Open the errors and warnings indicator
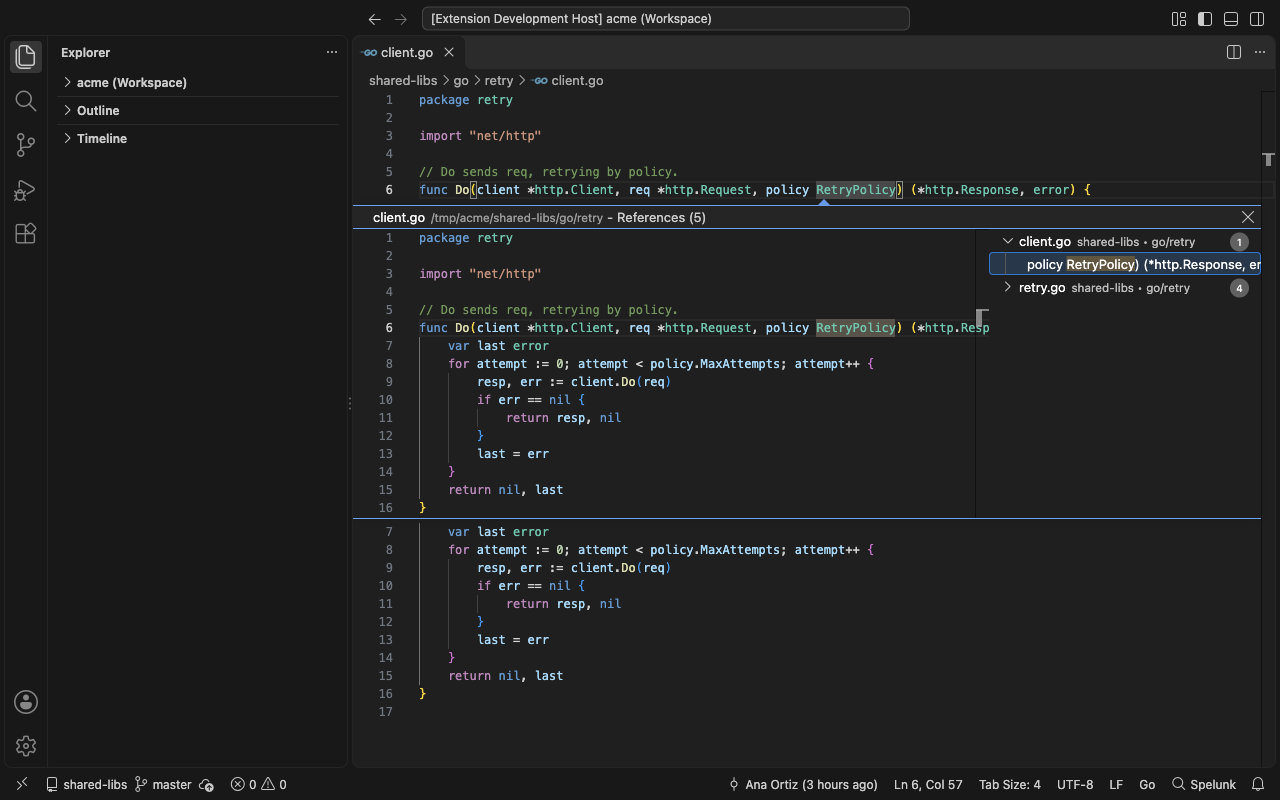The image size is (1280, 800). tap(258, 784)
